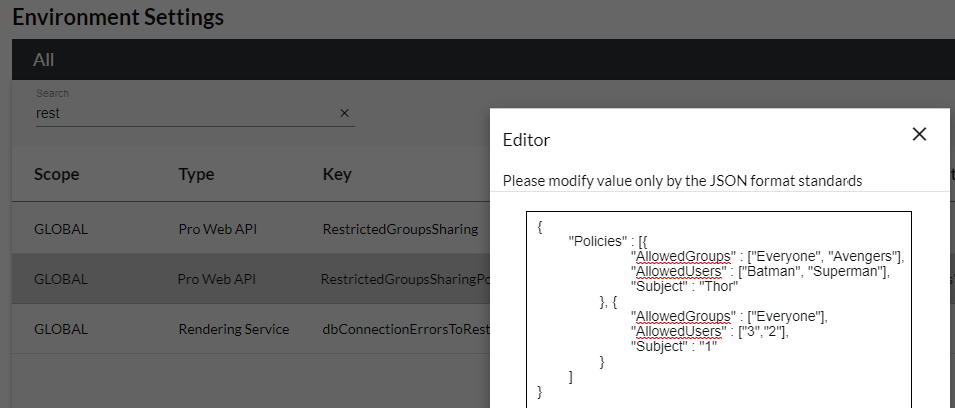The image size is (955, 411).
Task: Click the AllowedGroups Everyone, Avengers line
Action: (x=767, y=256)
